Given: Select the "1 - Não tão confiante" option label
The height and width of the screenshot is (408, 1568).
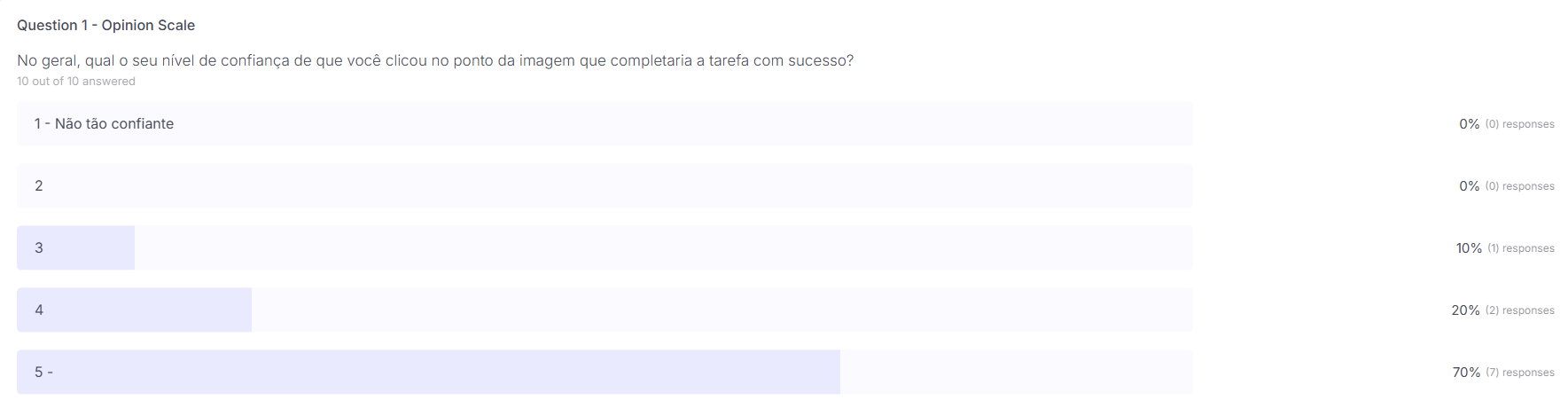Looking at the screenshot, I should 104,124.
